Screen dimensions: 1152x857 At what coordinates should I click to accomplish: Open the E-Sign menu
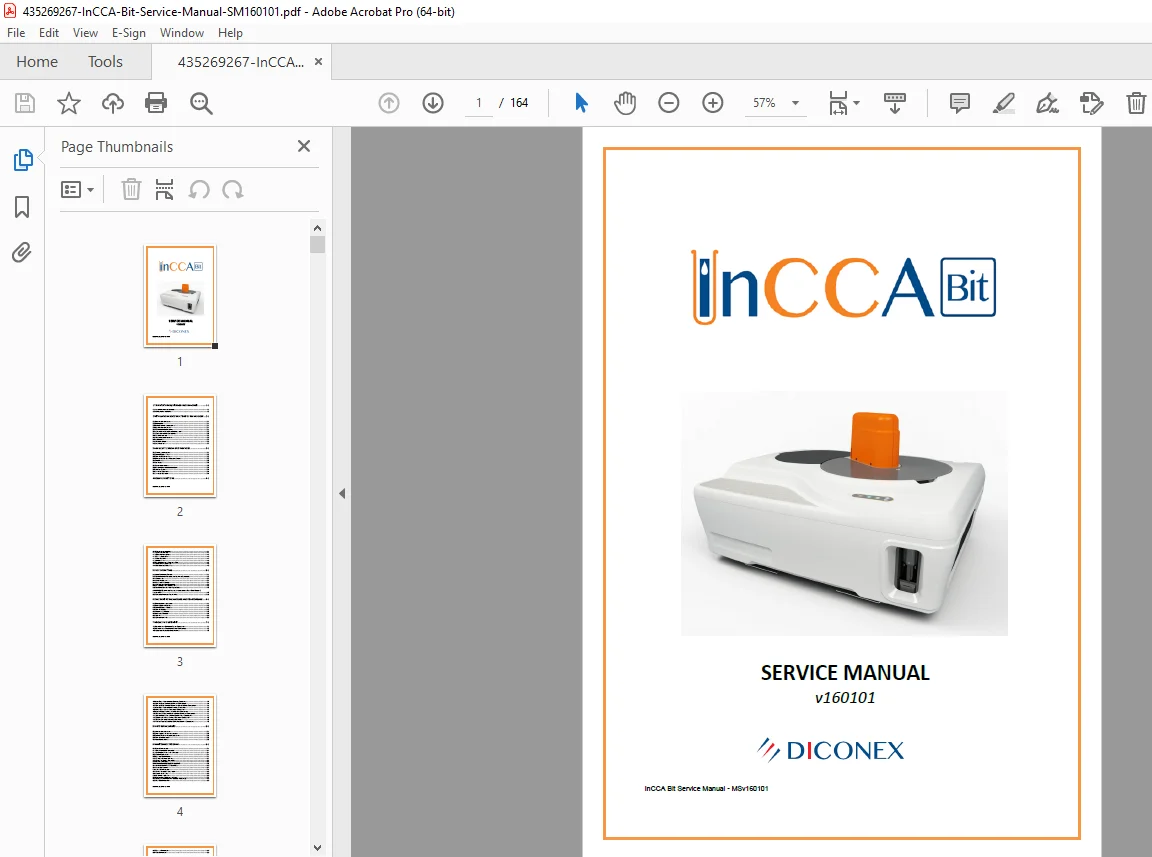tap(129, 33)
